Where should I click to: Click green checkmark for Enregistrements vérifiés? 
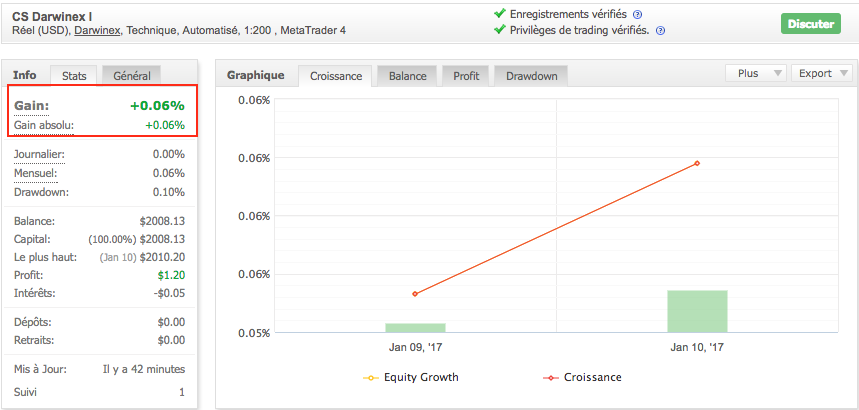[500, 14]
